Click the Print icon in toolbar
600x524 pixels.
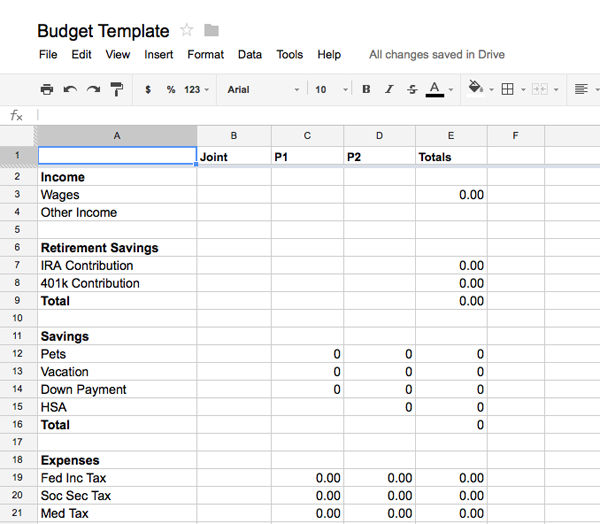tap(47, 90)
